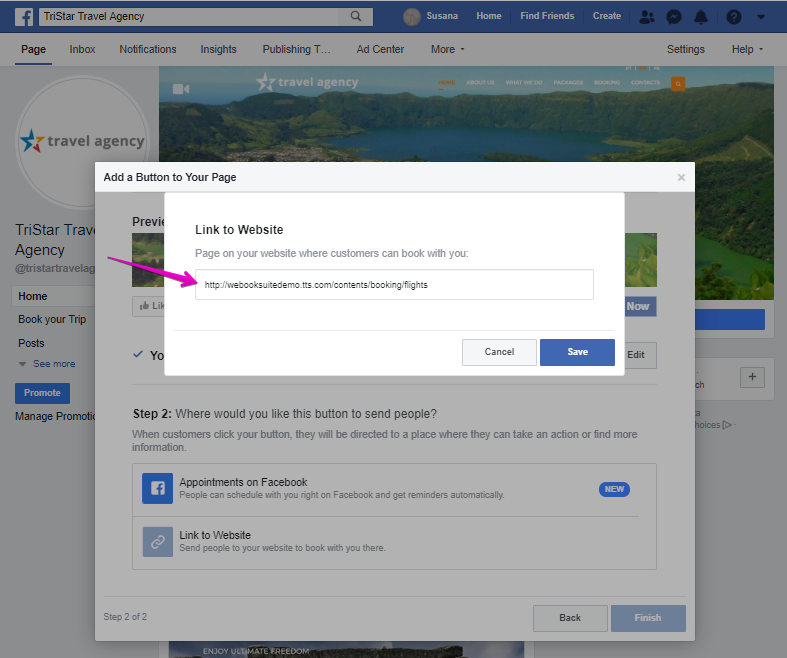Viewport: 787px width, 658px height.
Task: Open the Messenger icon
Action: point(674,17)
